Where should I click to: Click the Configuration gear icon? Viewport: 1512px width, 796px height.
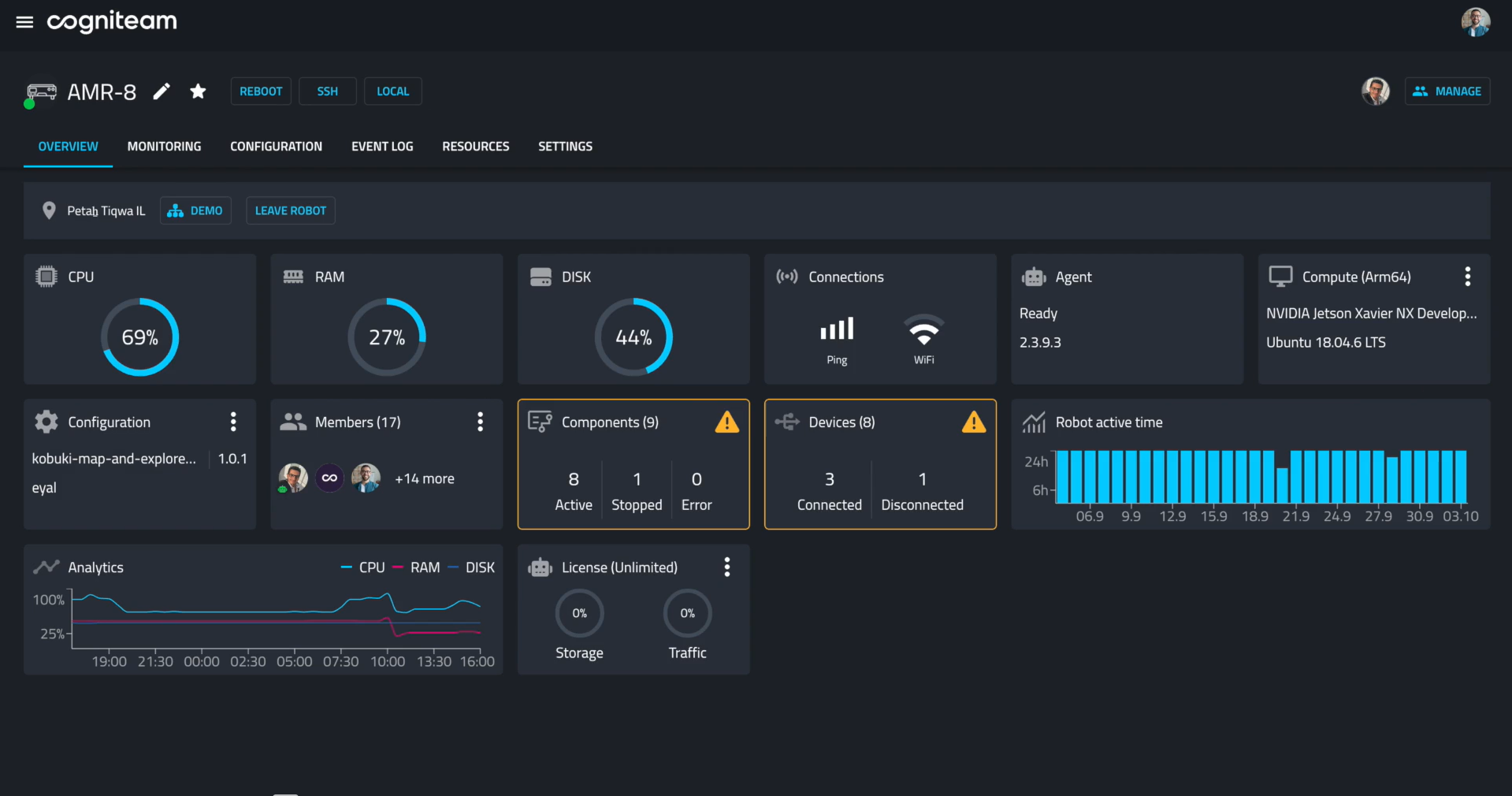click(x=46, y=422)
